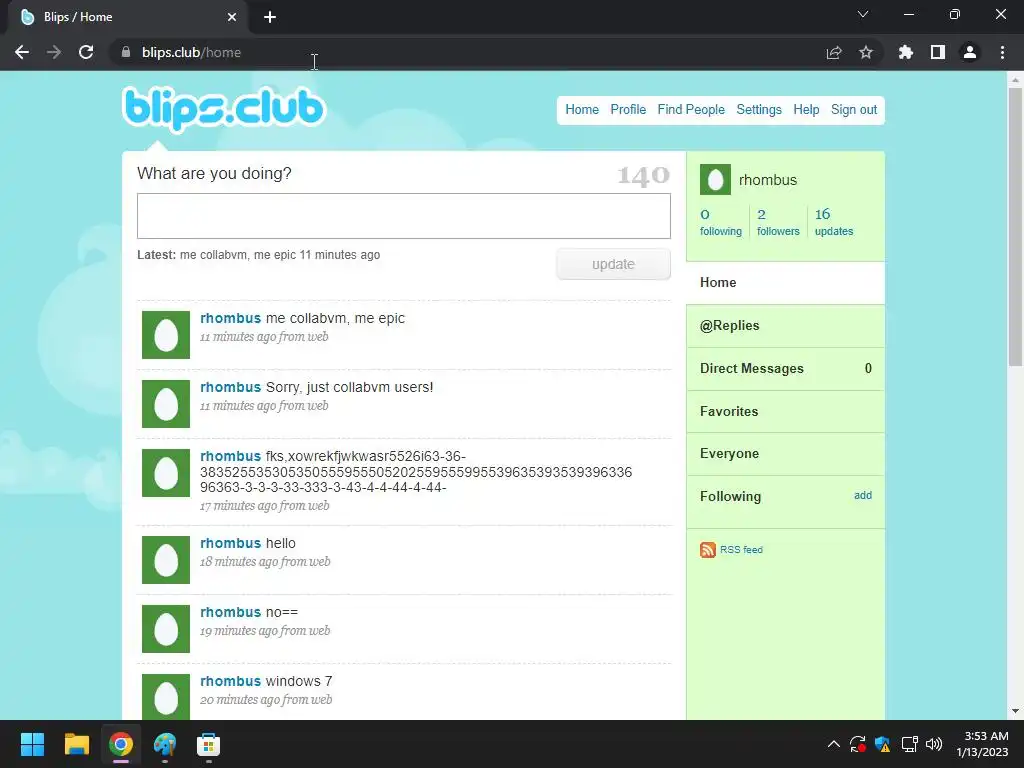The width and height of the screenshot is (1024, 768).
Task: Click the 2 followers count
Action: pos(778,222)
